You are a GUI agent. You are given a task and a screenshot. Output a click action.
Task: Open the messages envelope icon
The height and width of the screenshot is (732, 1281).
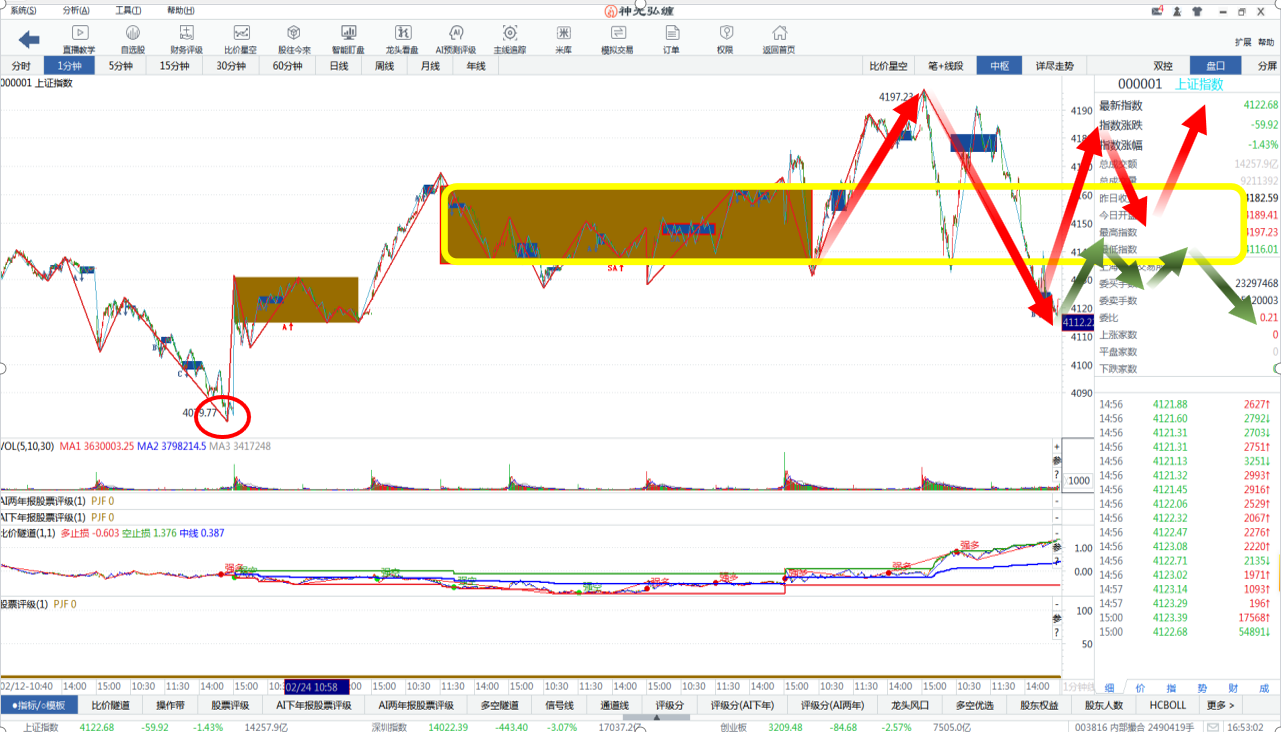tap(1159, 11)
